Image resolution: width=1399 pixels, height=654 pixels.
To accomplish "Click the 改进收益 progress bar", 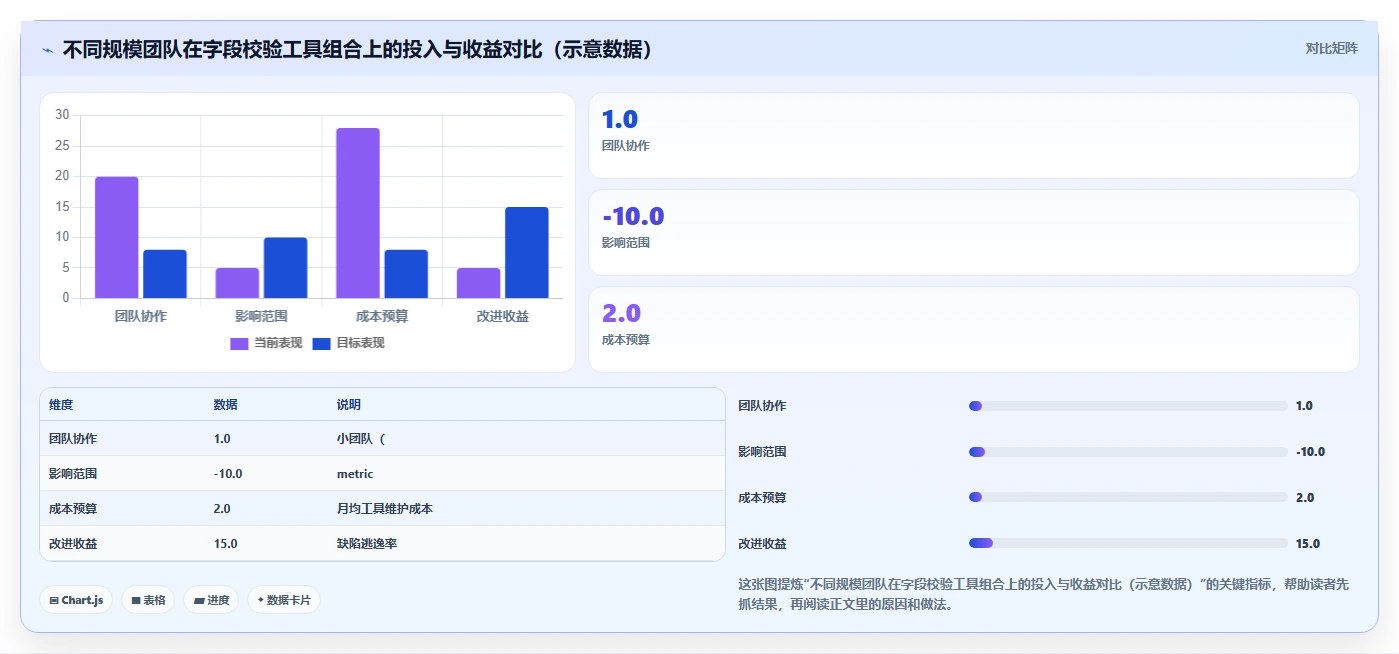I will 1128,543.
